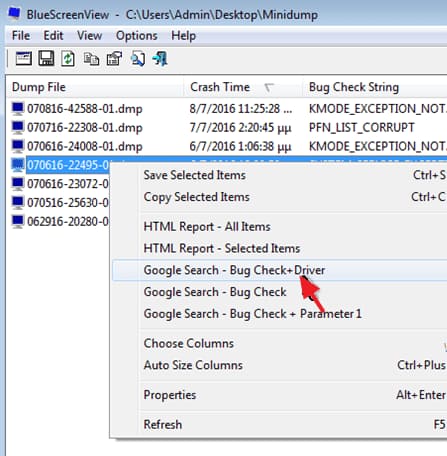Choose Copy Selected Items from context menu

pyautogui.click(x=279, y=197)
